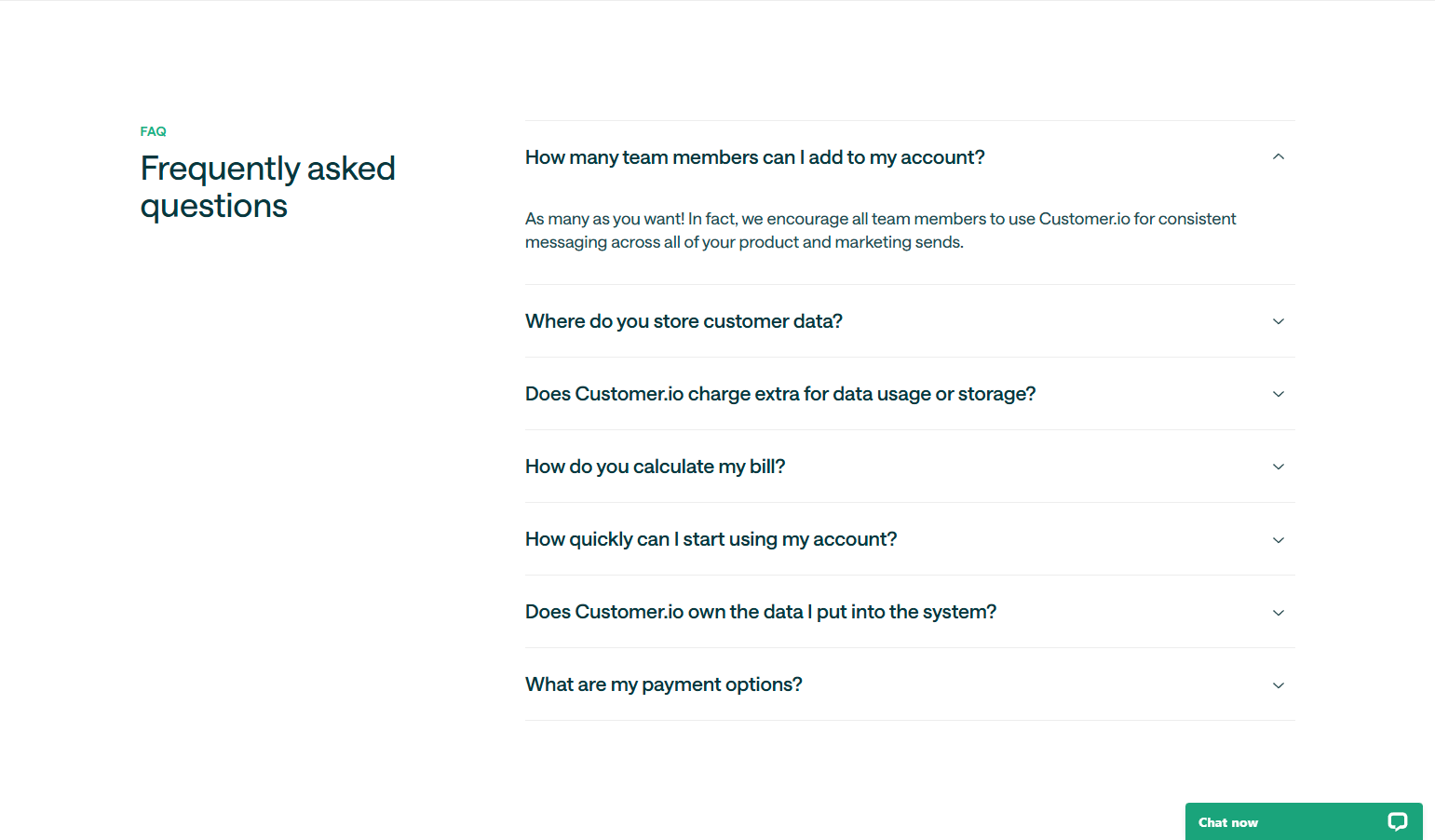
Task: Click 'How many team members can I add' heading
Action: 754,156
